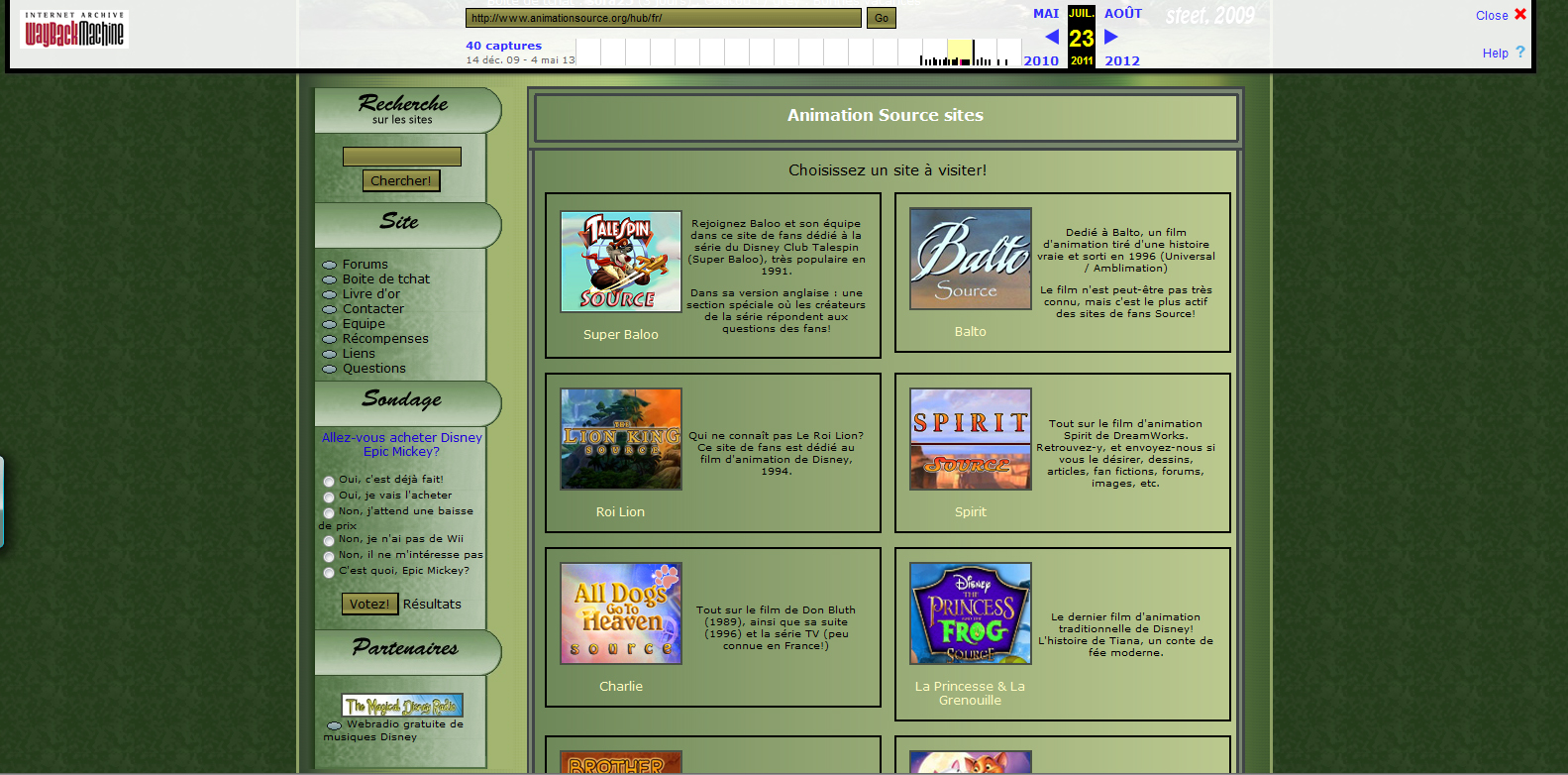This screenshot has width=1568, height=775.
Task: Go to the next capture arrow
Action: [x=1111, y=37]
